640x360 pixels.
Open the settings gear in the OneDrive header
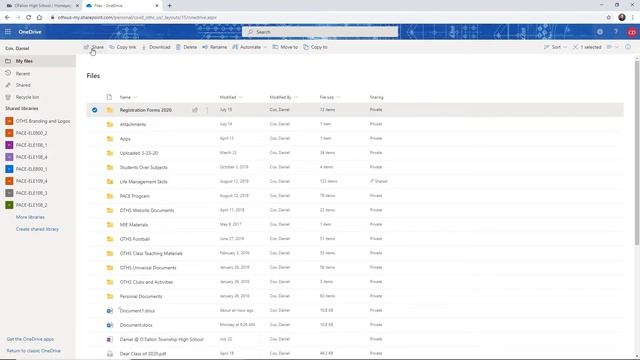(600, 32)
